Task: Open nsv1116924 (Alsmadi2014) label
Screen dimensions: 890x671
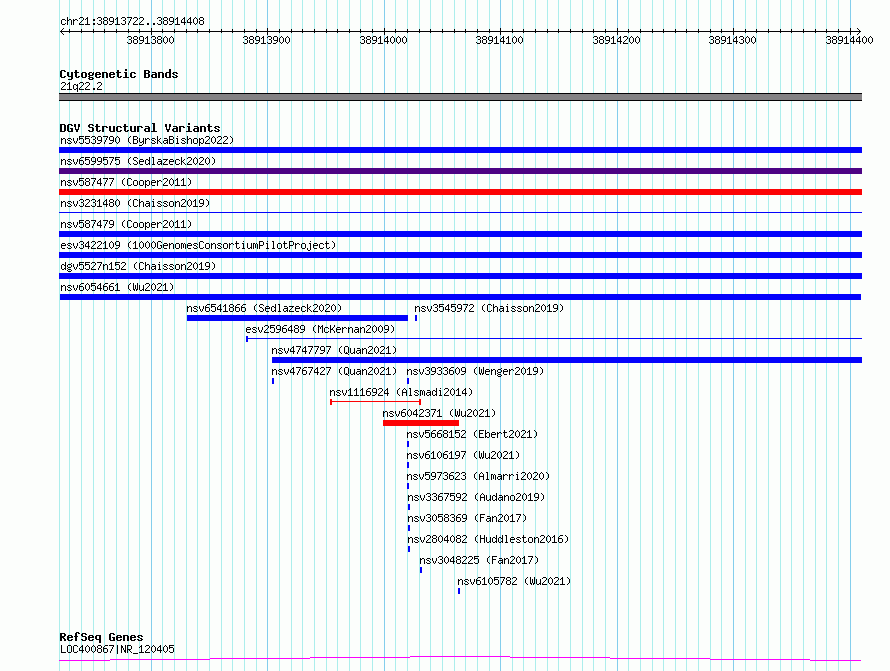Action: (401, 392)
